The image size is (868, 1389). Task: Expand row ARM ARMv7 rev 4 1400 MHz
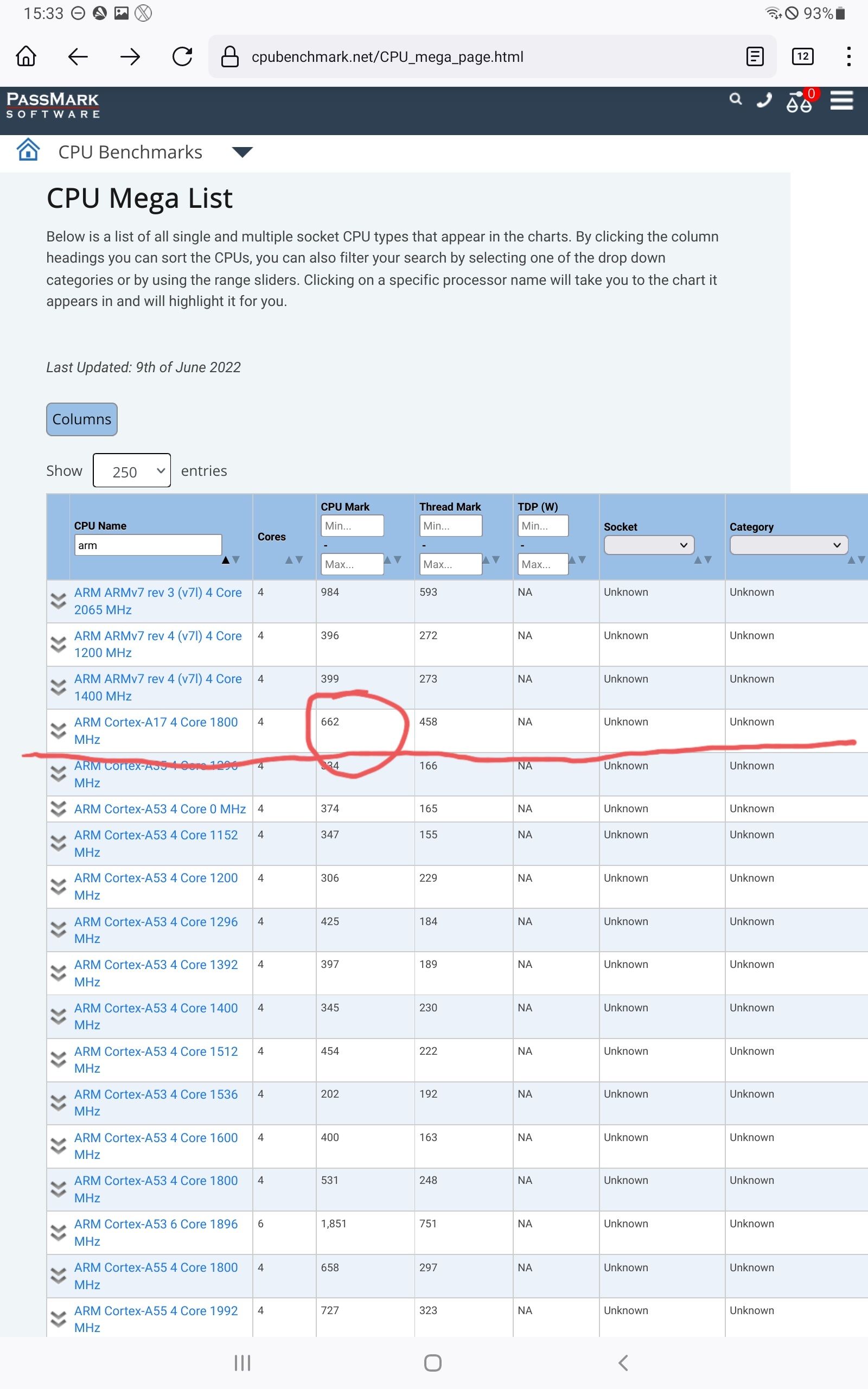coord(58,687)
